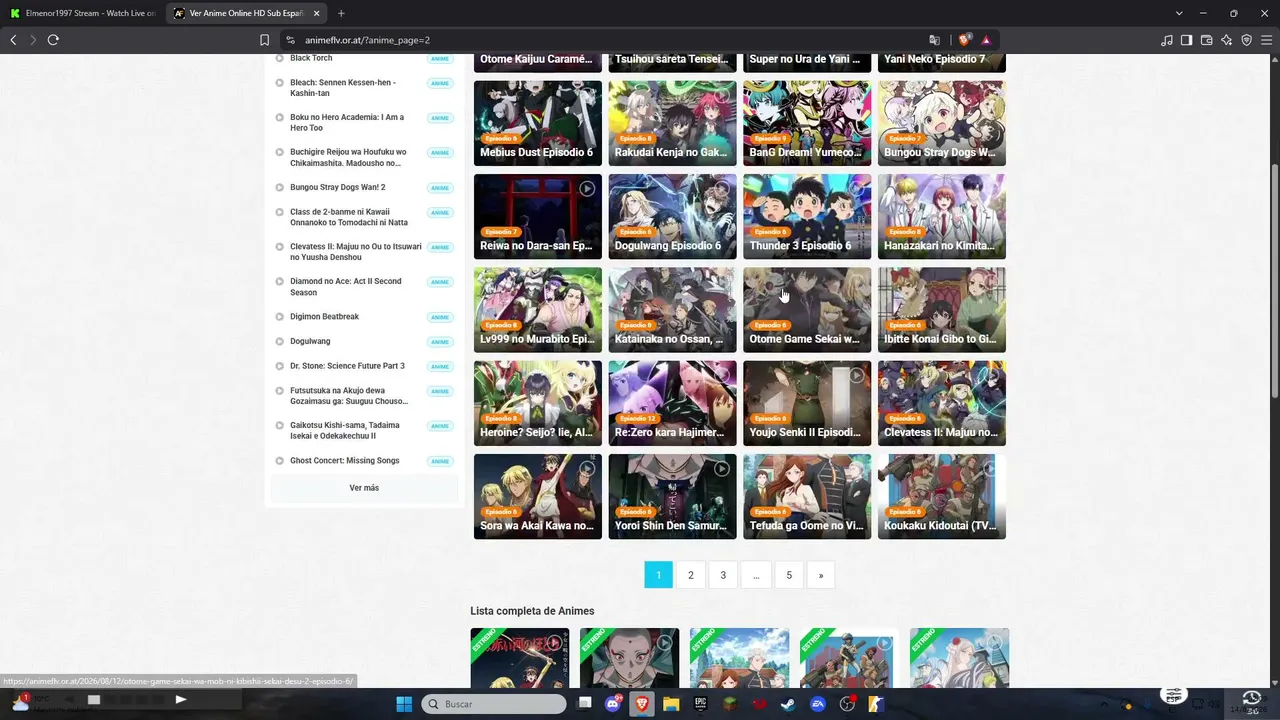The width and height of the screenshot is (1280, 720).
Task: Open Discord from the taskbar
Action: [x=612, y=704]
